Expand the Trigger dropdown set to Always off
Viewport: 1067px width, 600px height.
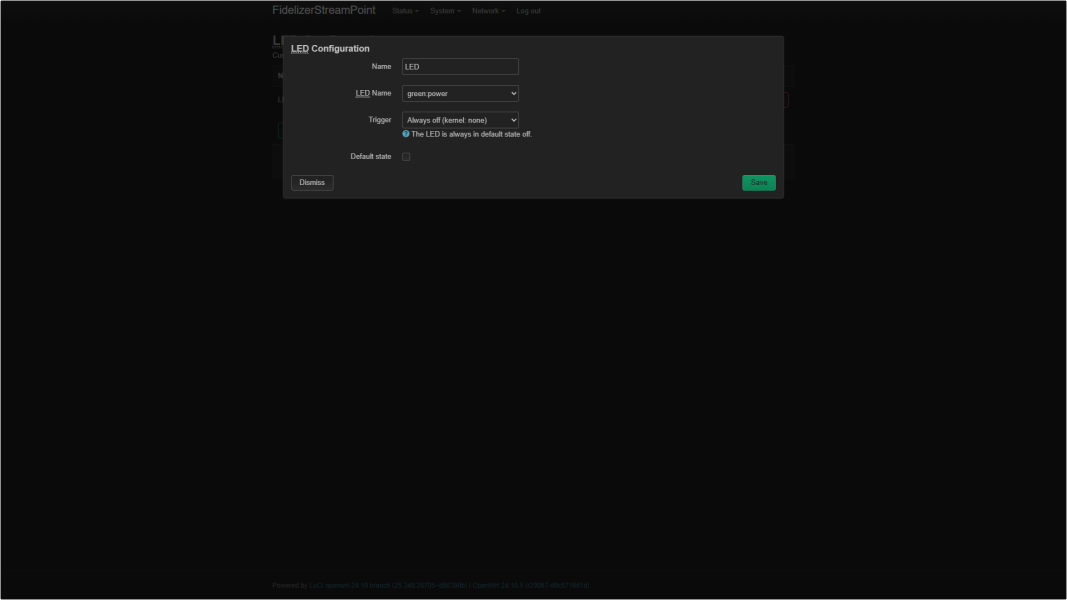click(x=460, y=120)
